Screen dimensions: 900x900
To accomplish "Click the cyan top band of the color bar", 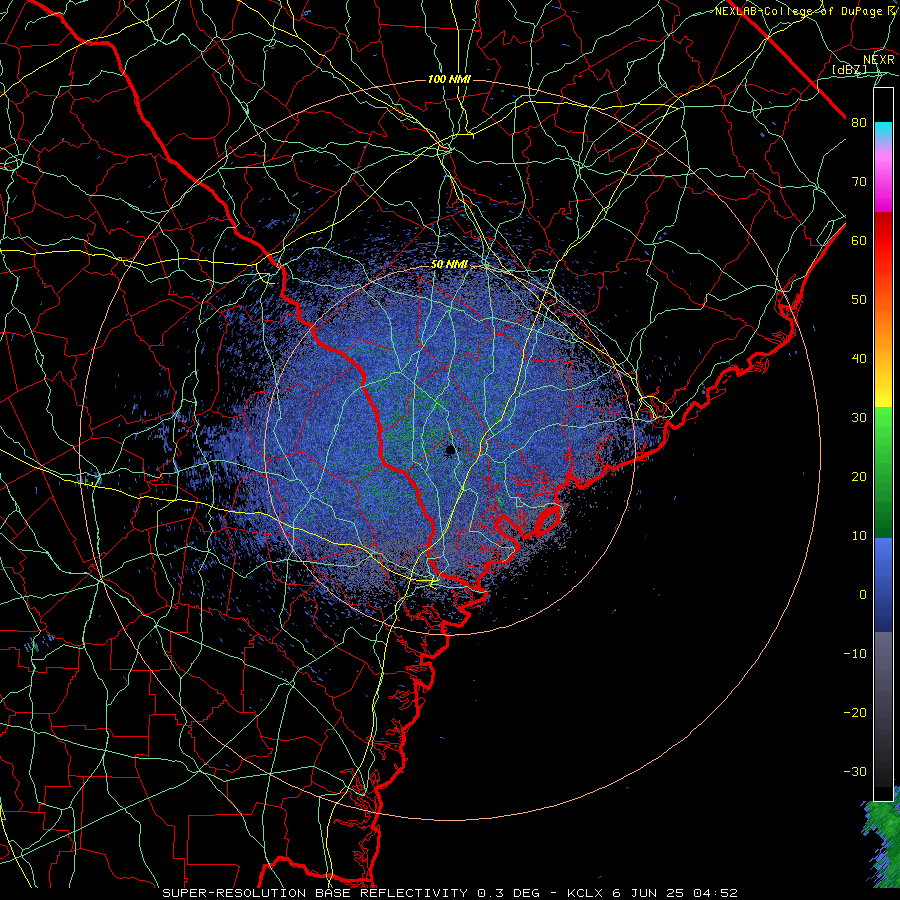I will [883, 131].
